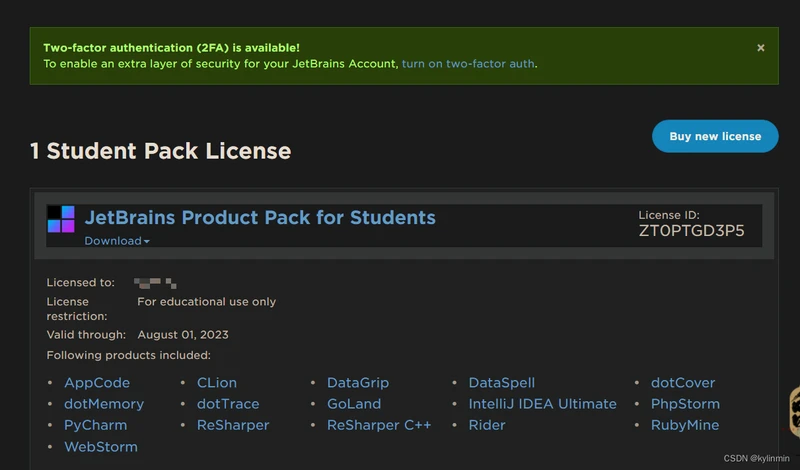This screenshot has height=470, width=800.
Task: Select the WebStorm product link
Action: point(101,447)
